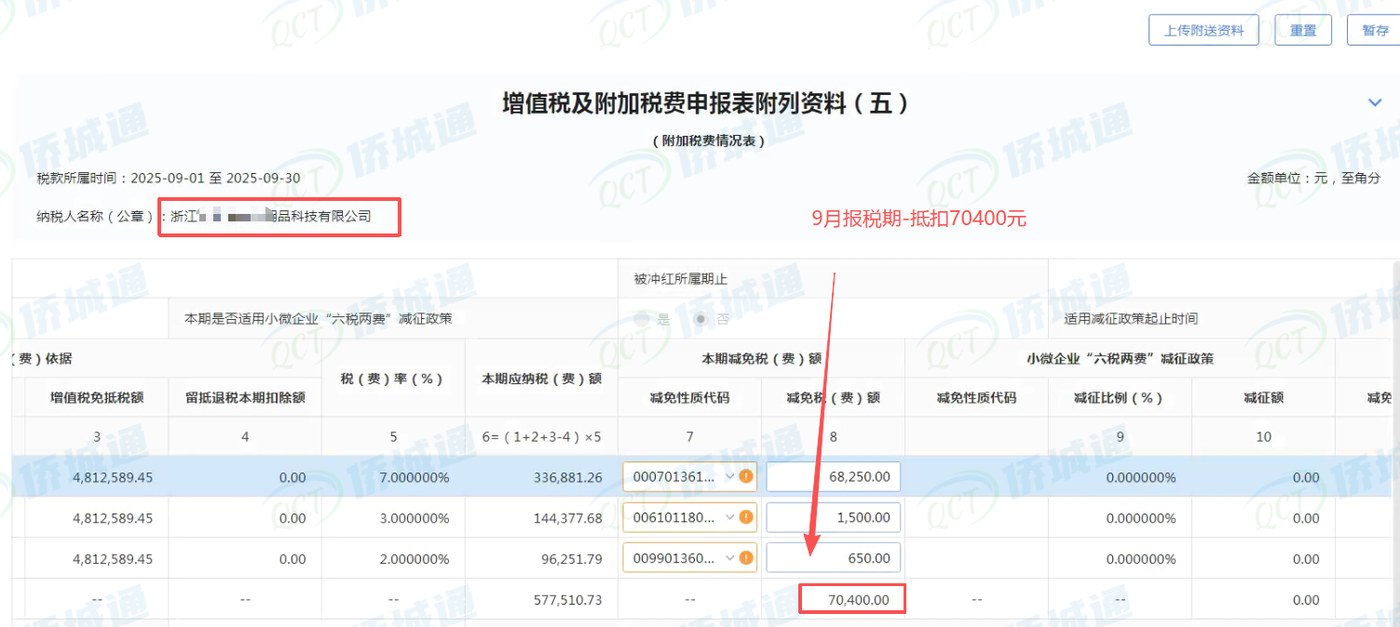Click the 减免税额 field showing 1,500.00

point(834,517)
